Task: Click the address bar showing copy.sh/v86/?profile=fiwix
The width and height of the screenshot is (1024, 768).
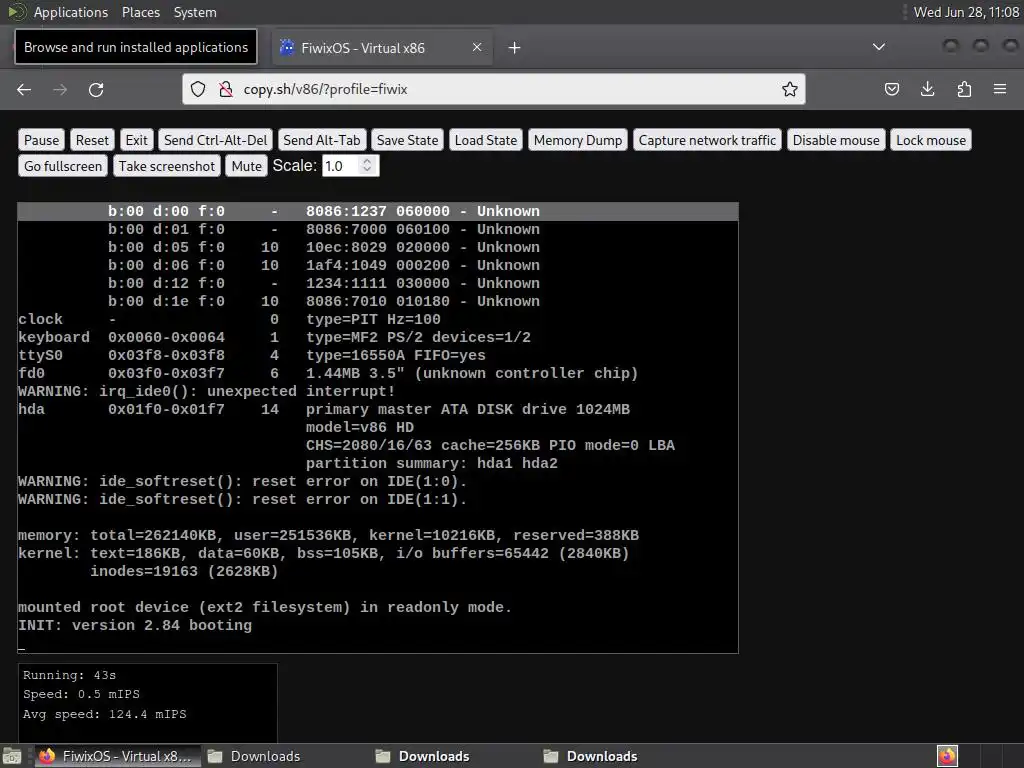Action: pyautogui.click(x=494, y=89)
